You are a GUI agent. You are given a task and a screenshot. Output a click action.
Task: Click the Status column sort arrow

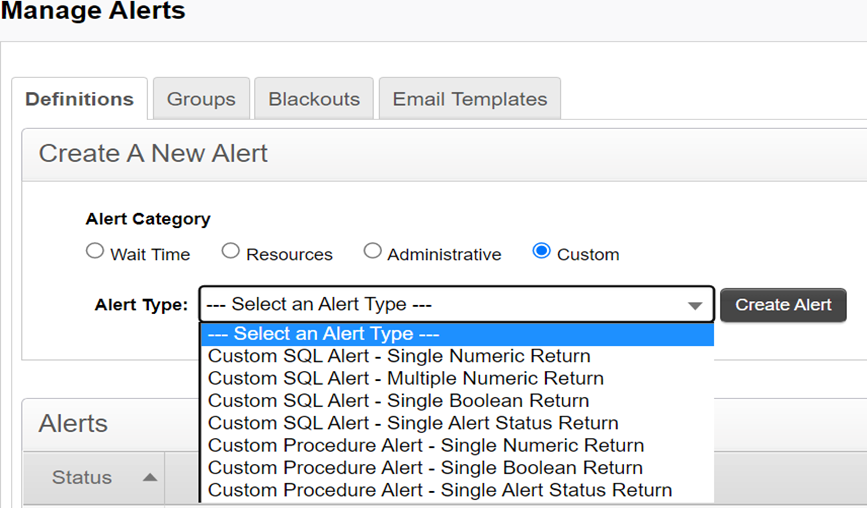[x=150, y=478]
